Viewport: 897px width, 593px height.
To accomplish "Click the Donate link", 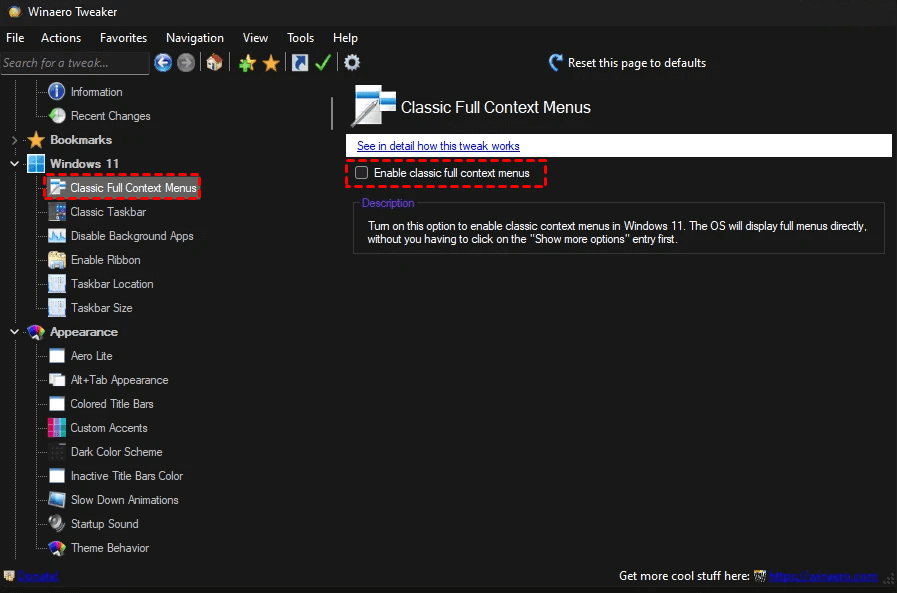I will tap(38, 576).
